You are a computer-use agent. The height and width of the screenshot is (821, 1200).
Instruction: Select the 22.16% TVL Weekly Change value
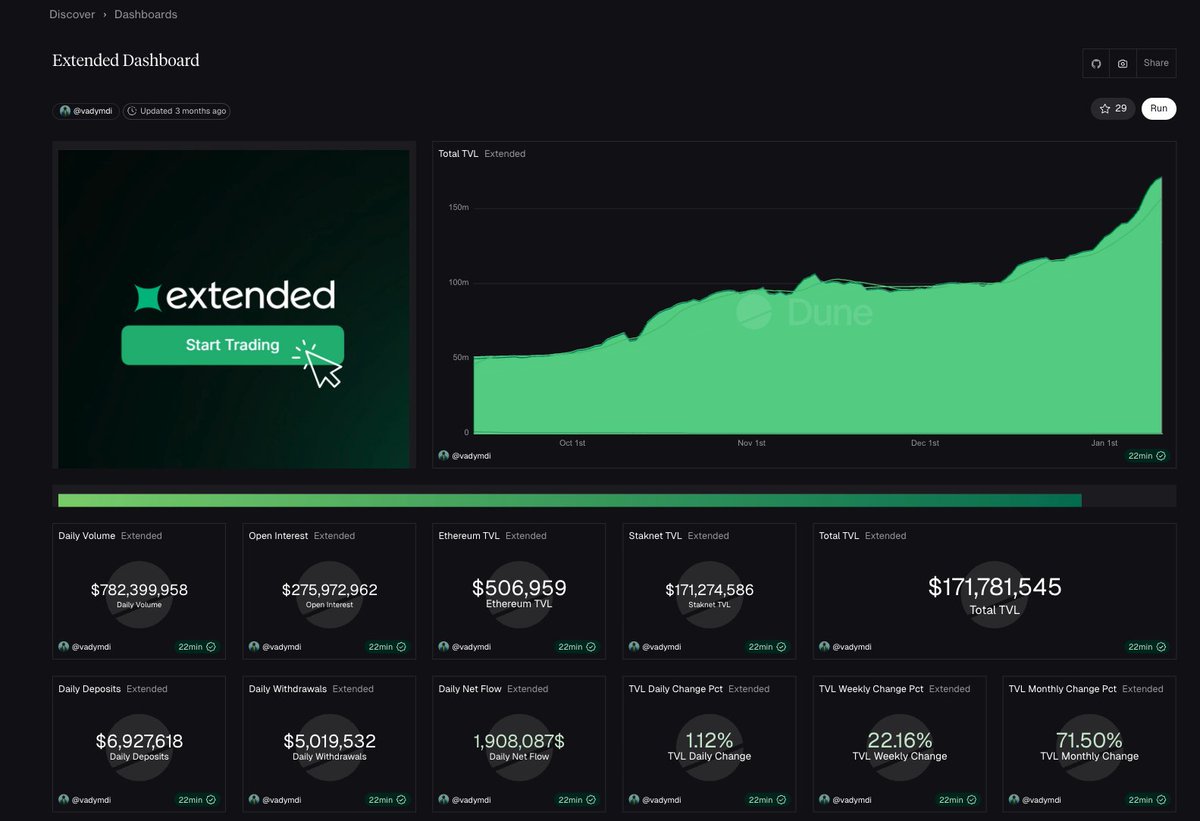point(900,741)
